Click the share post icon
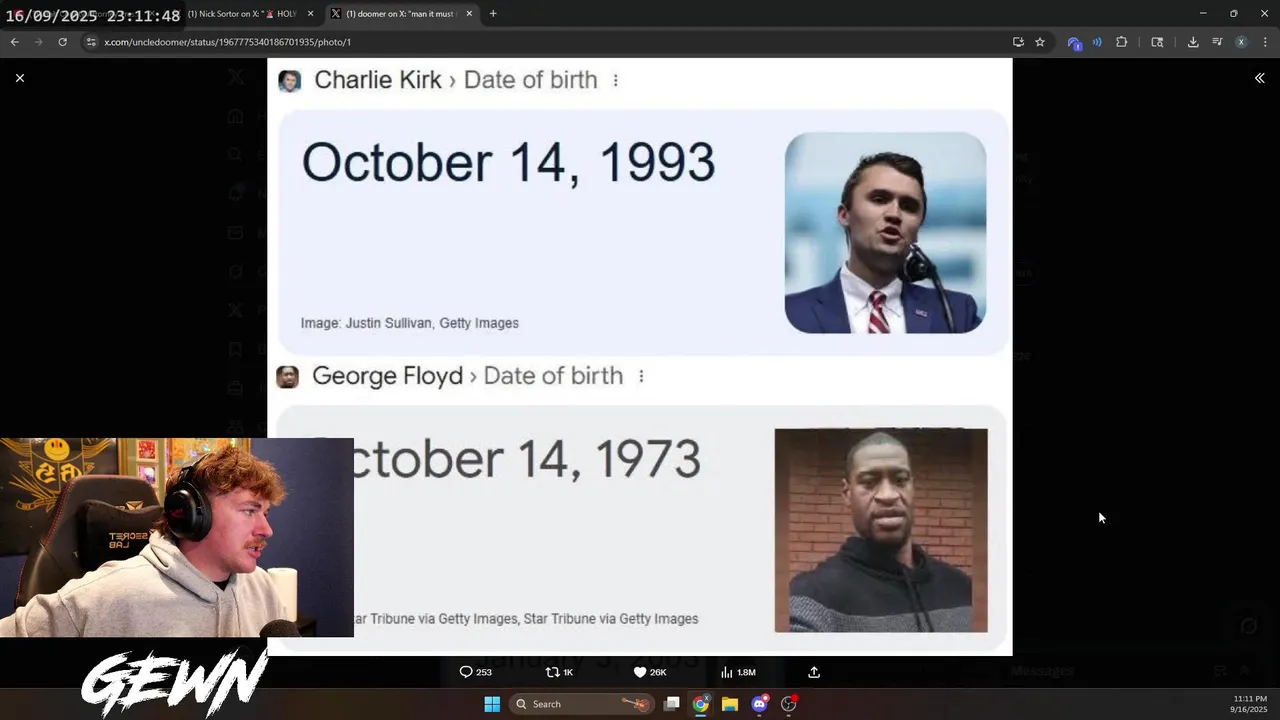 coord(814,672)
